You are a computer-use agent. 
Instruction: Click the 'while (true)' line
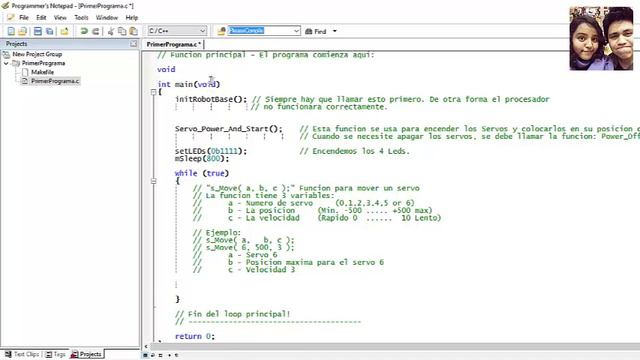[x=202, y=173]
